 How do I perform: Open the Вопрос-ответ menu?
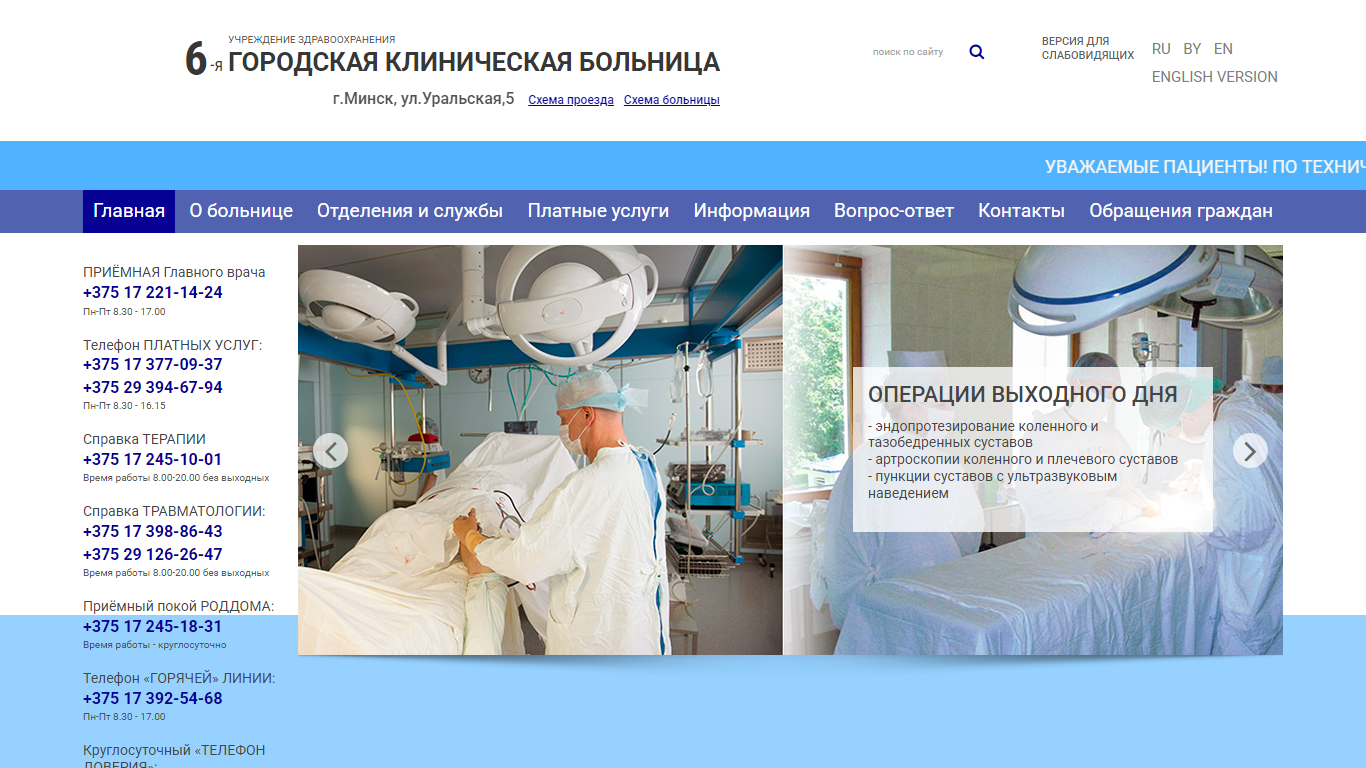894,211
